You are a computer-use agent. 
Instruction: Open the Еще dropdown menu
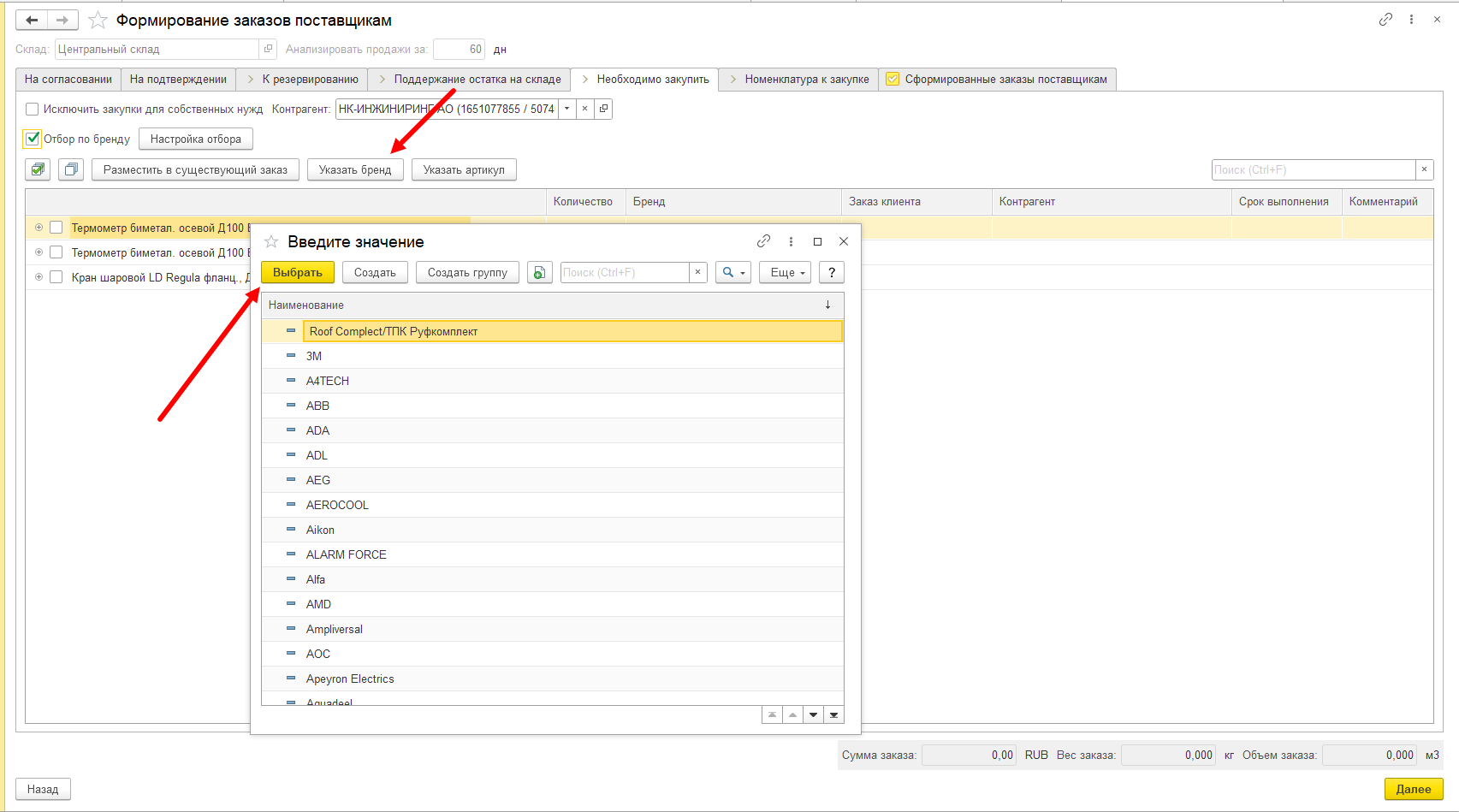click(x=785, y=272)
